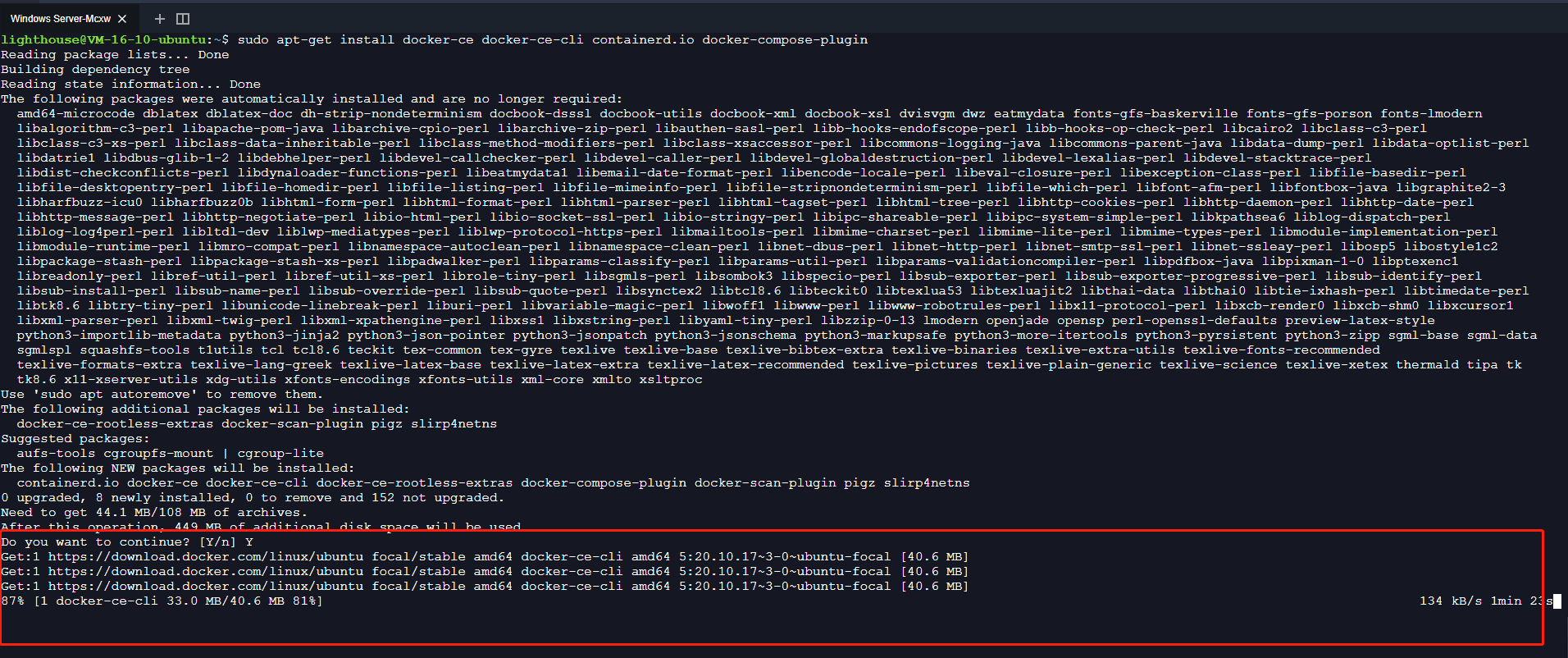Click the sudo apt-get install command line
Screen dimensions: 1568x658
553,39
